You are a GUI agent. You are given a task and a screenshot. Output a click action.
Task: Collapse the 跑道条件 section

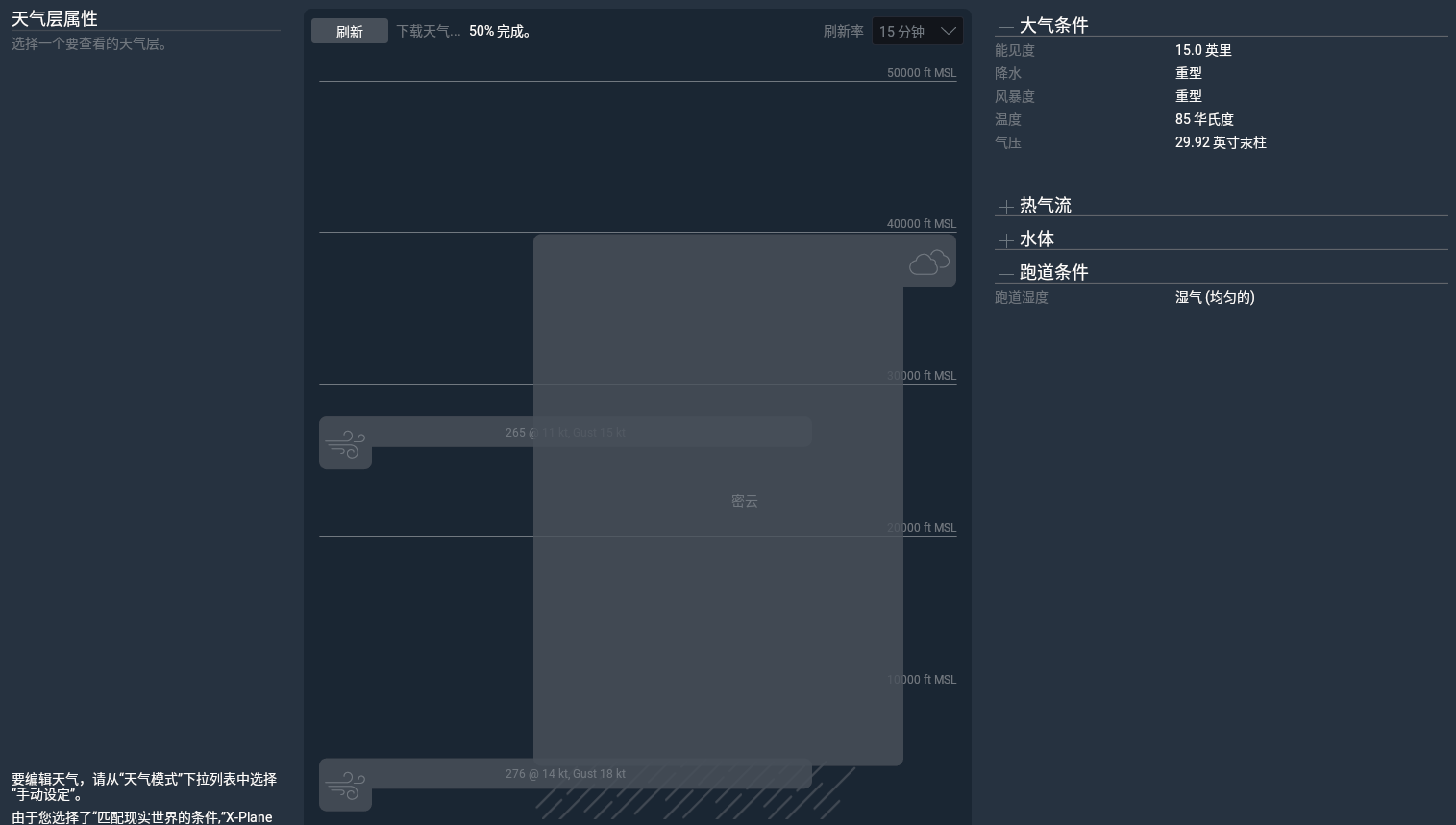click(x=1006, y=274)
